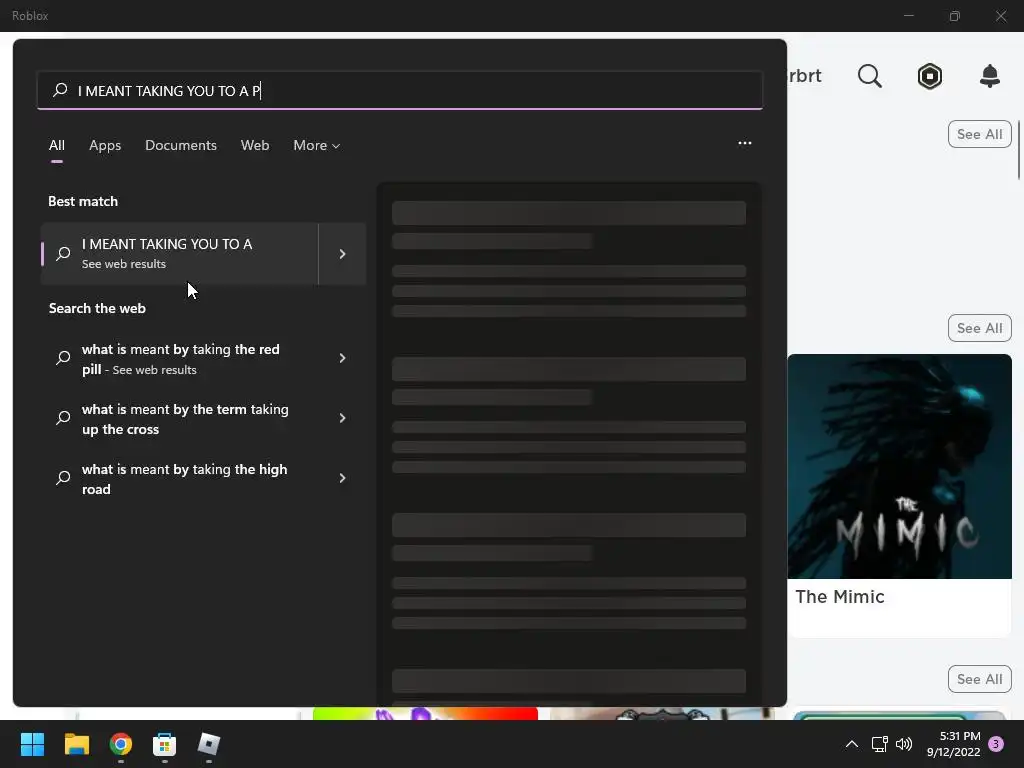
Task: Select the All search tab
Action: pos(57,146)
